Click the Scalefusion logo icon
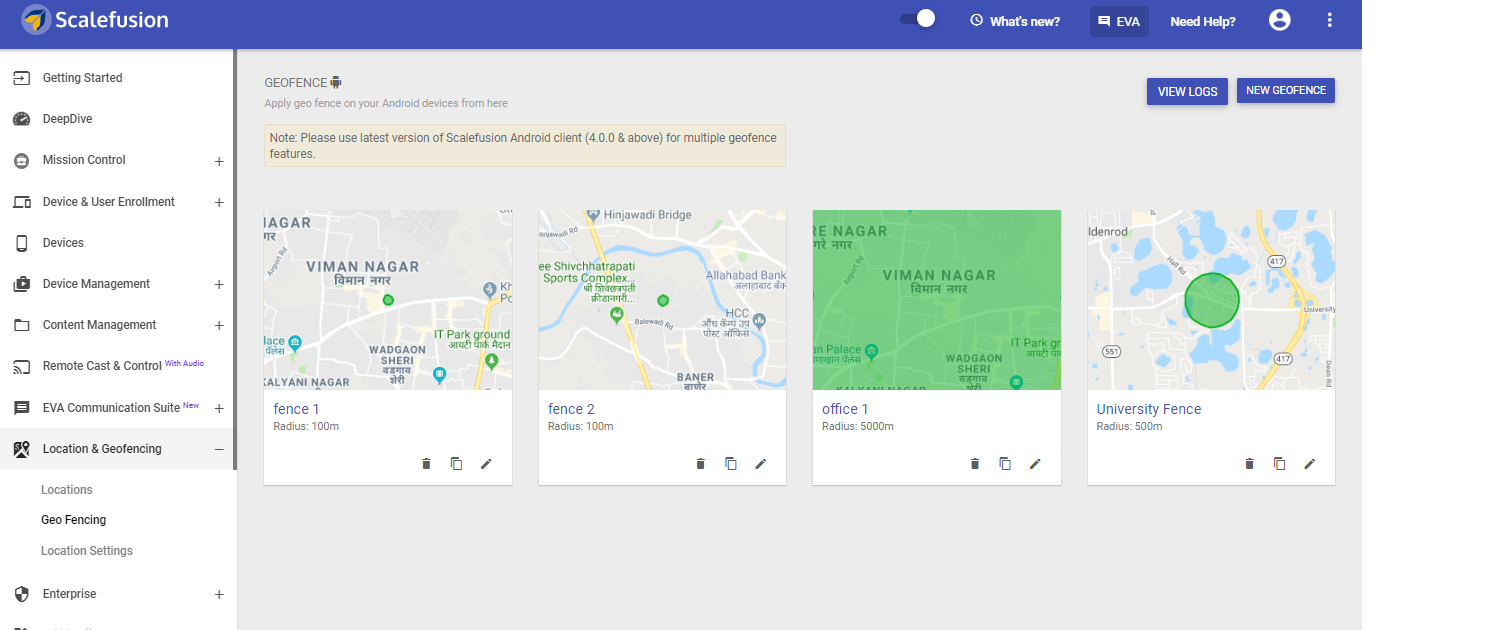1500x630 pixels. pyautogui.click(x=35, y=19)
